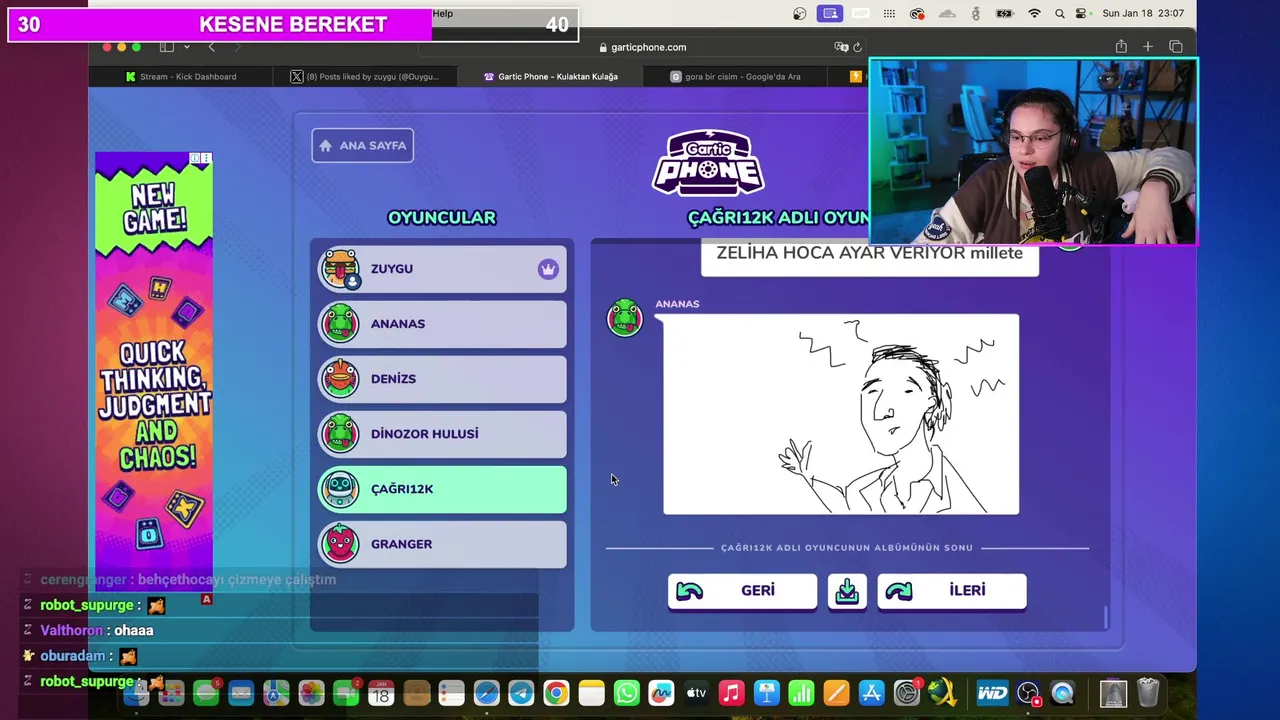Select Gartic Phone - Kulaktan Kulağa tab
The width and height of the screenshot is (1280, 720).
coord(551,77)
